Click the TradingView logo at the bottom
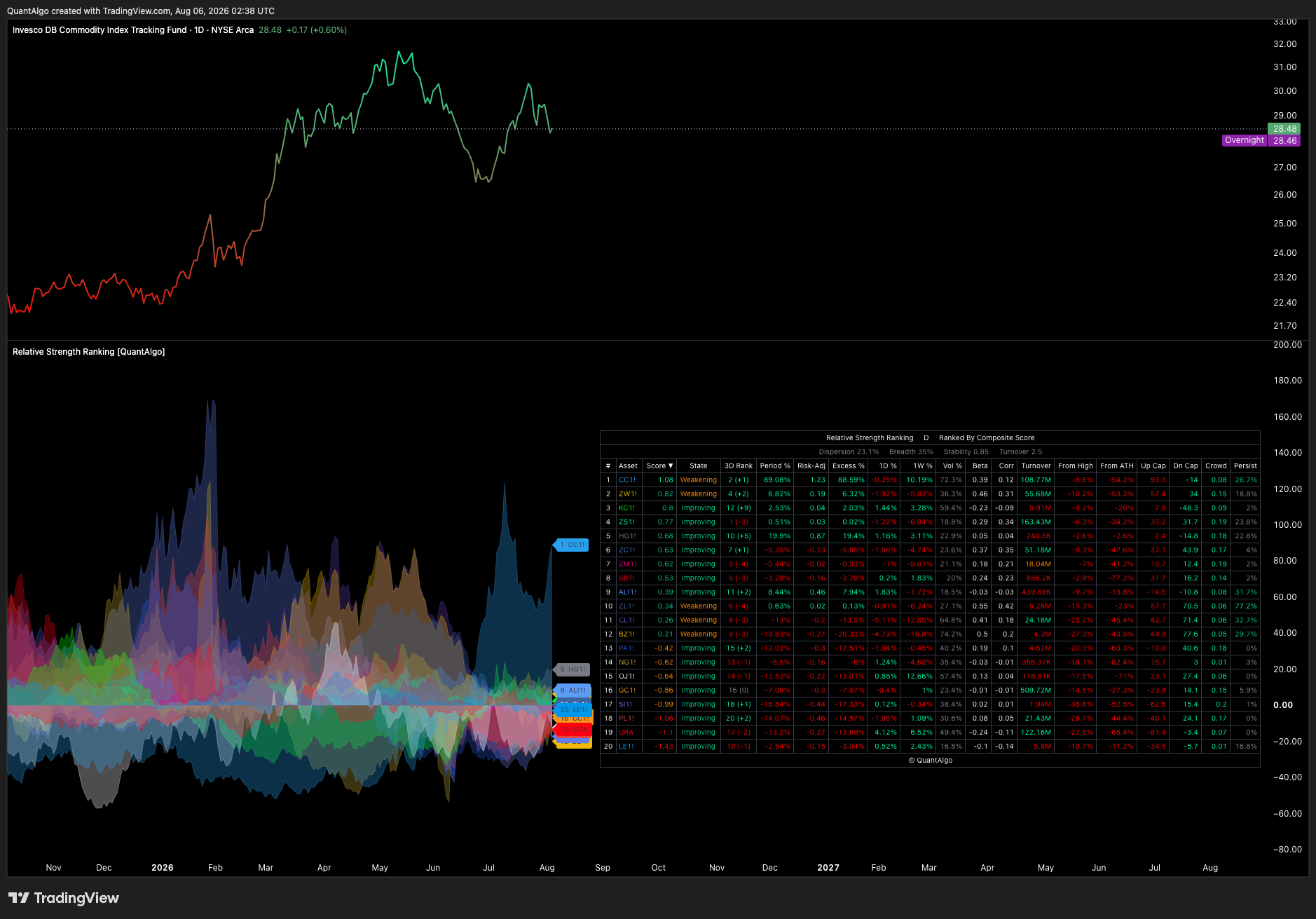This screenshot has width=1316, height=919. point(64,898)
